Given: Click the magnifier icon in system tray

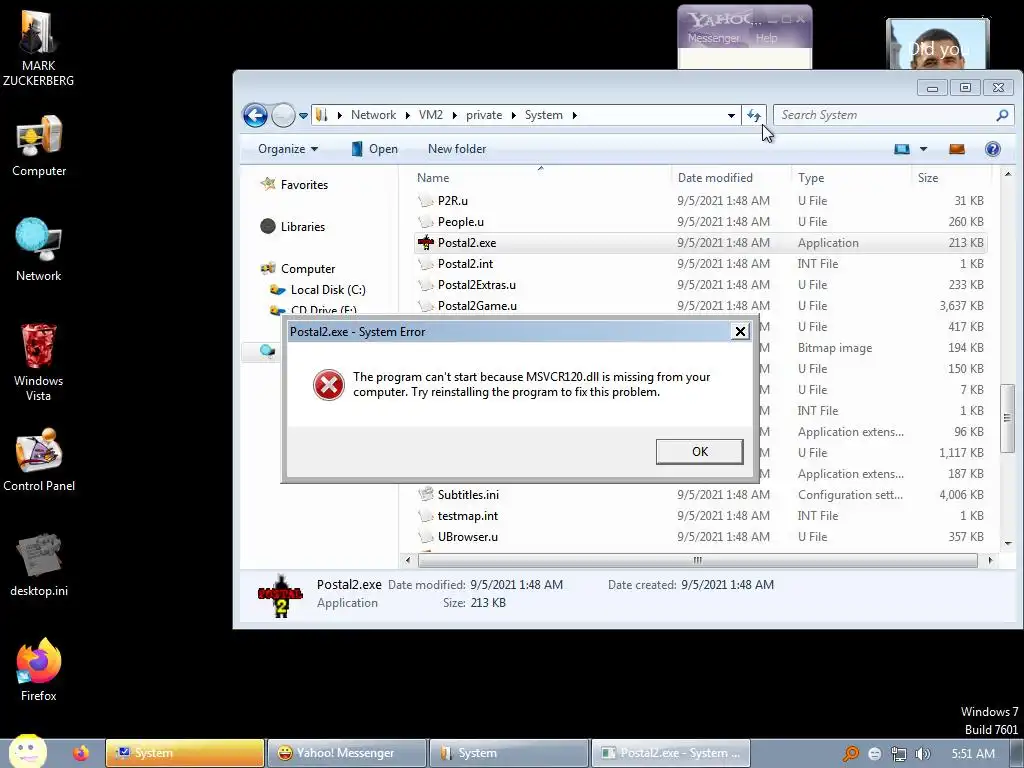Looking at the screenshot, I should click(x=850, y=754).
